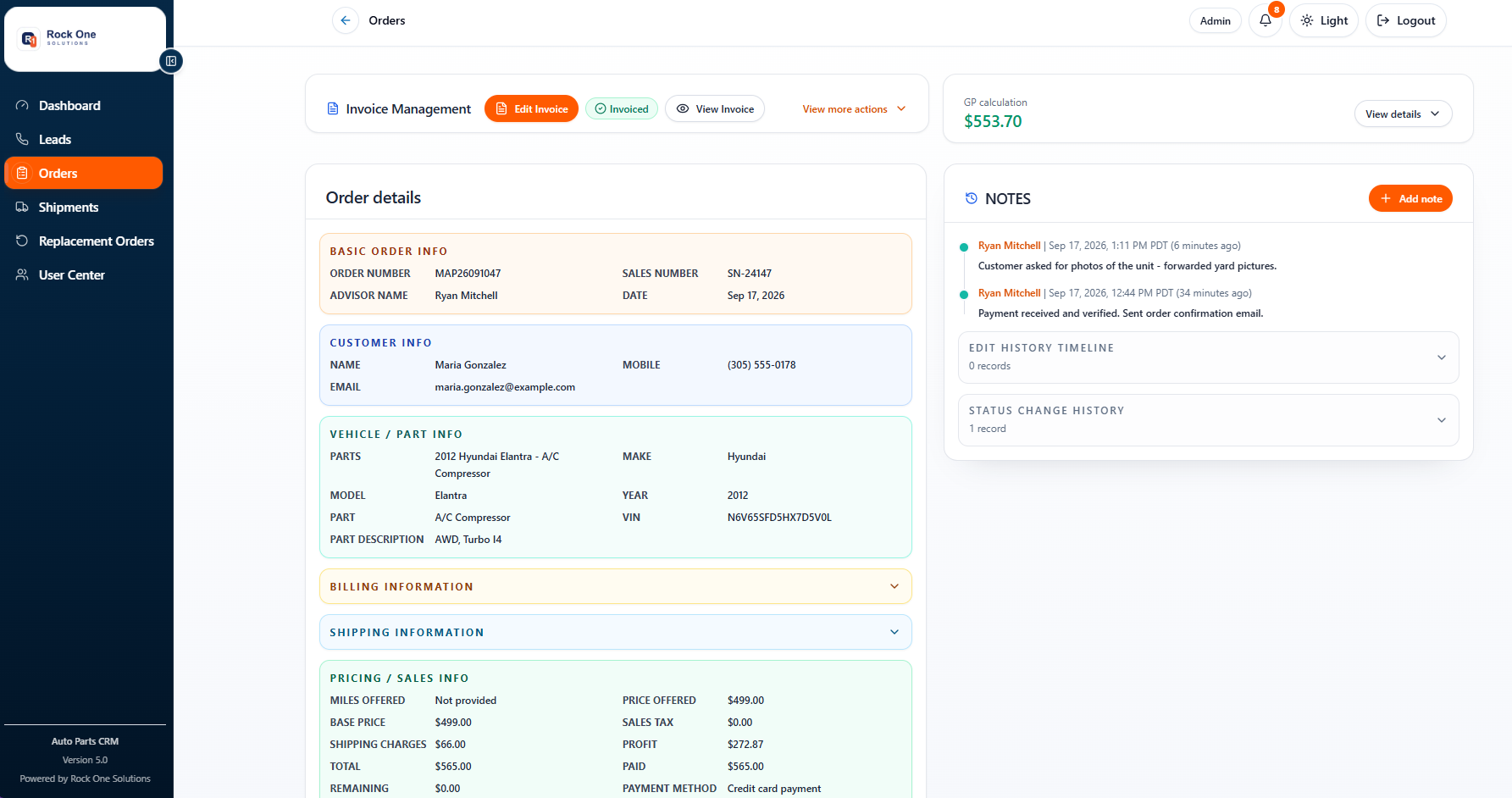Add a new note

click(x=1410, y=198)
